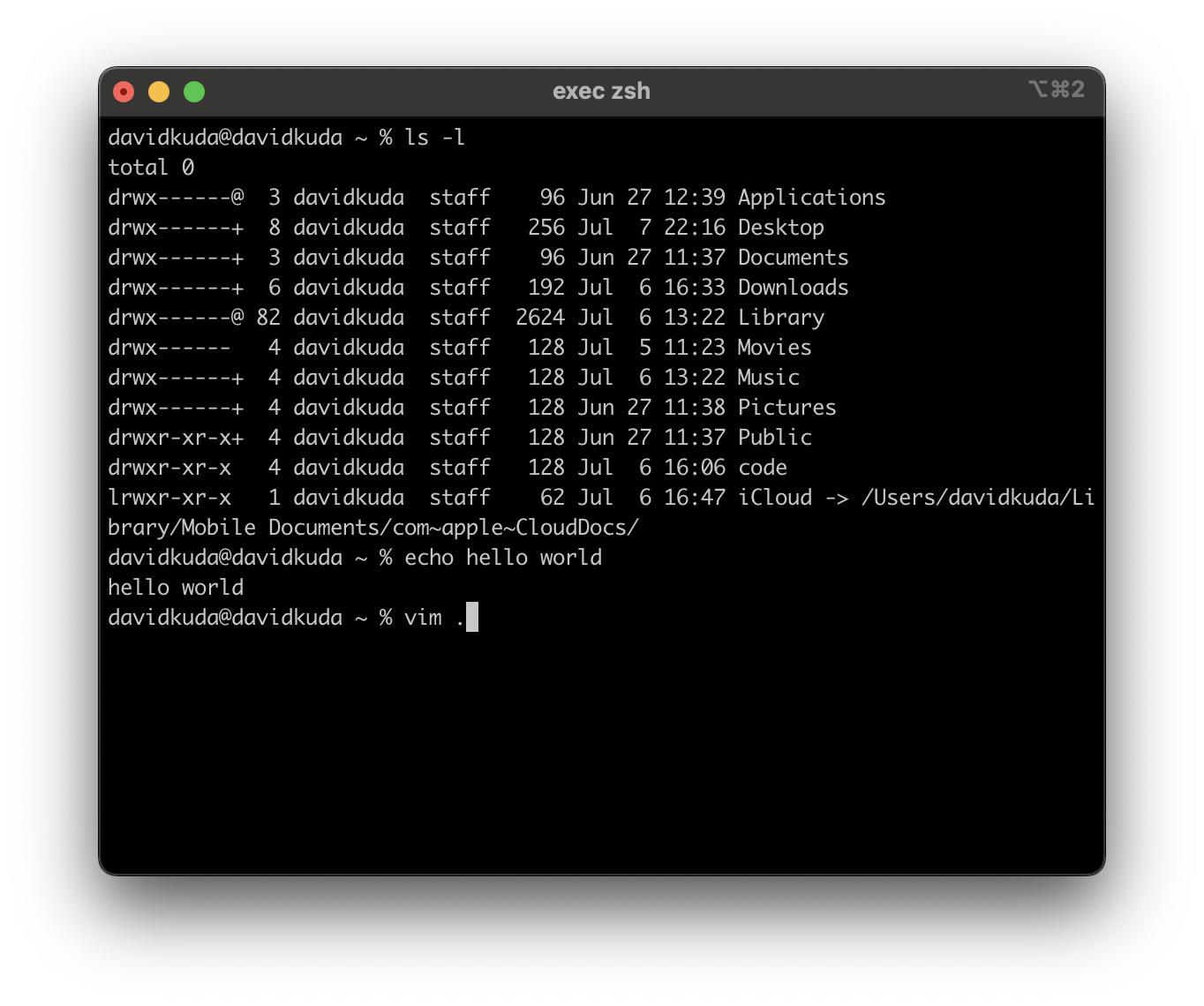Click the Applications directory name

pyautogui.click(x=811, y=198)
